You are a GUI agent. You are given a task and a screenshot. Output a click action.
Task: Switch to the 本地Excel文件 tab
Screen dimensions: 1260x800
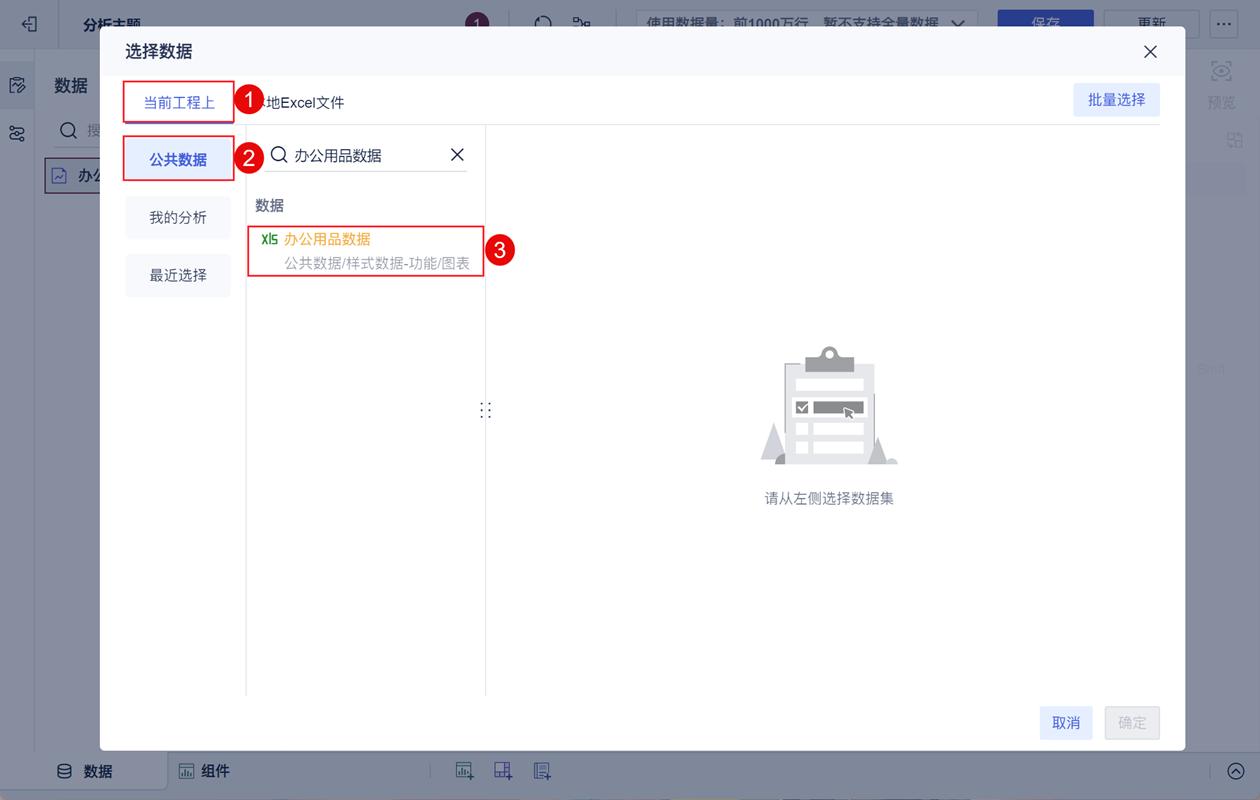point(297,102)
